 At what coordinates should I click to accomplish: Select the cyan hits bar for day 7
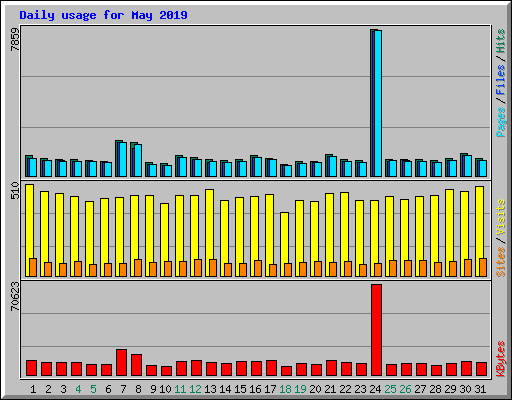coord(123,159)
